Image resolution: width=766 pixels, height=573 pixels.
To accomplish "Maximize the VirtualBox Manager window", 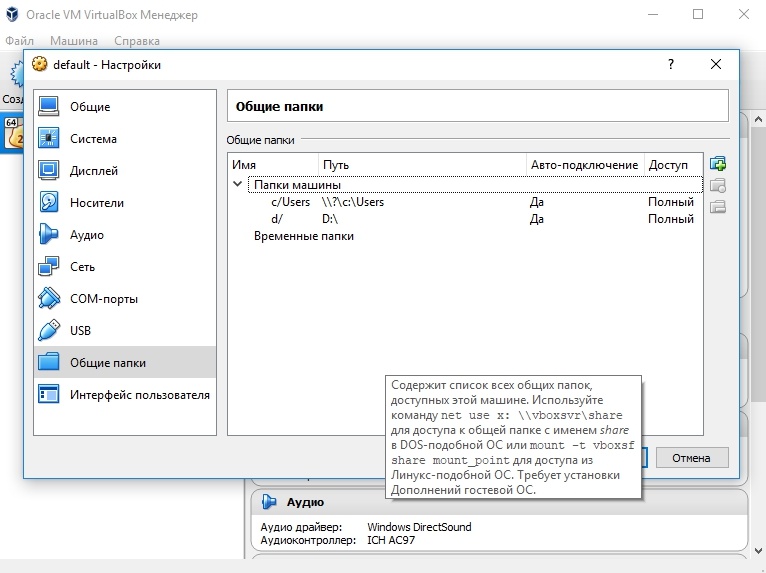I will pos(698,14).
